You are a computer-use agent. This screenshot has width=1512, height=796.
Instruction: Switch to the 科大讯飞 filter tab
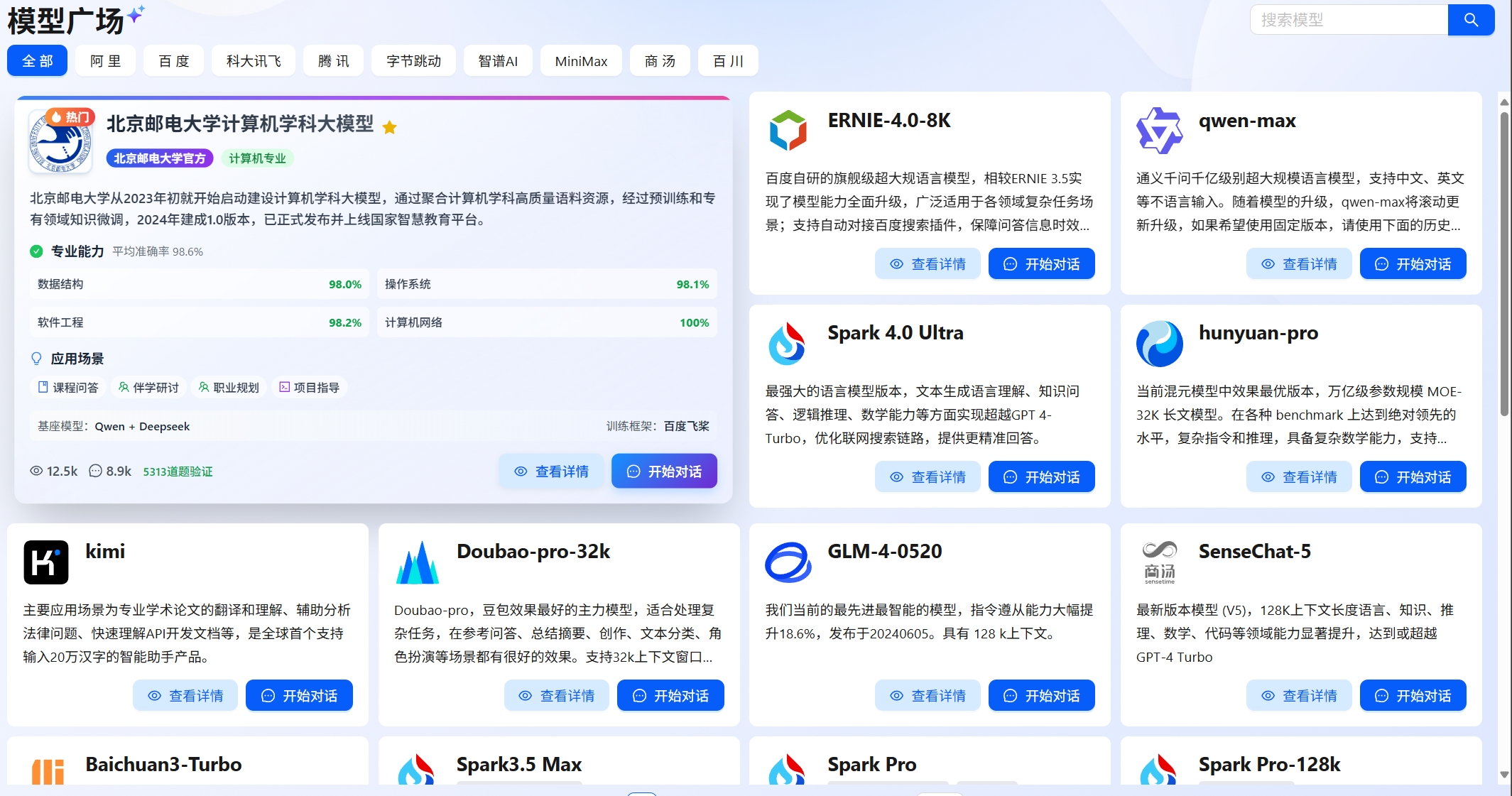coord(254,61)
